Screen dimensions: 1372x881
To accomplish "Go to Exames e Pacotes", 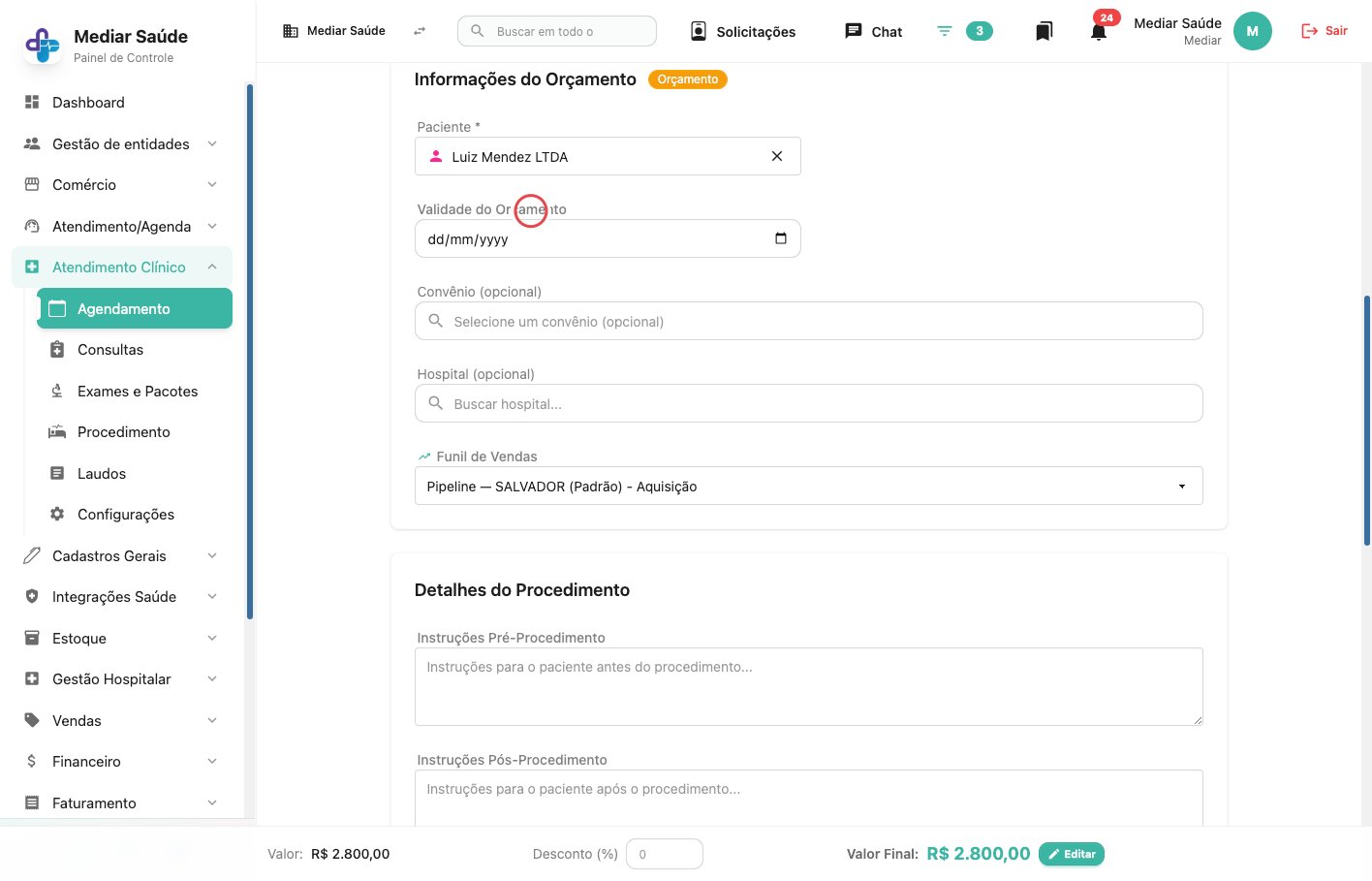I will (135, 391).
